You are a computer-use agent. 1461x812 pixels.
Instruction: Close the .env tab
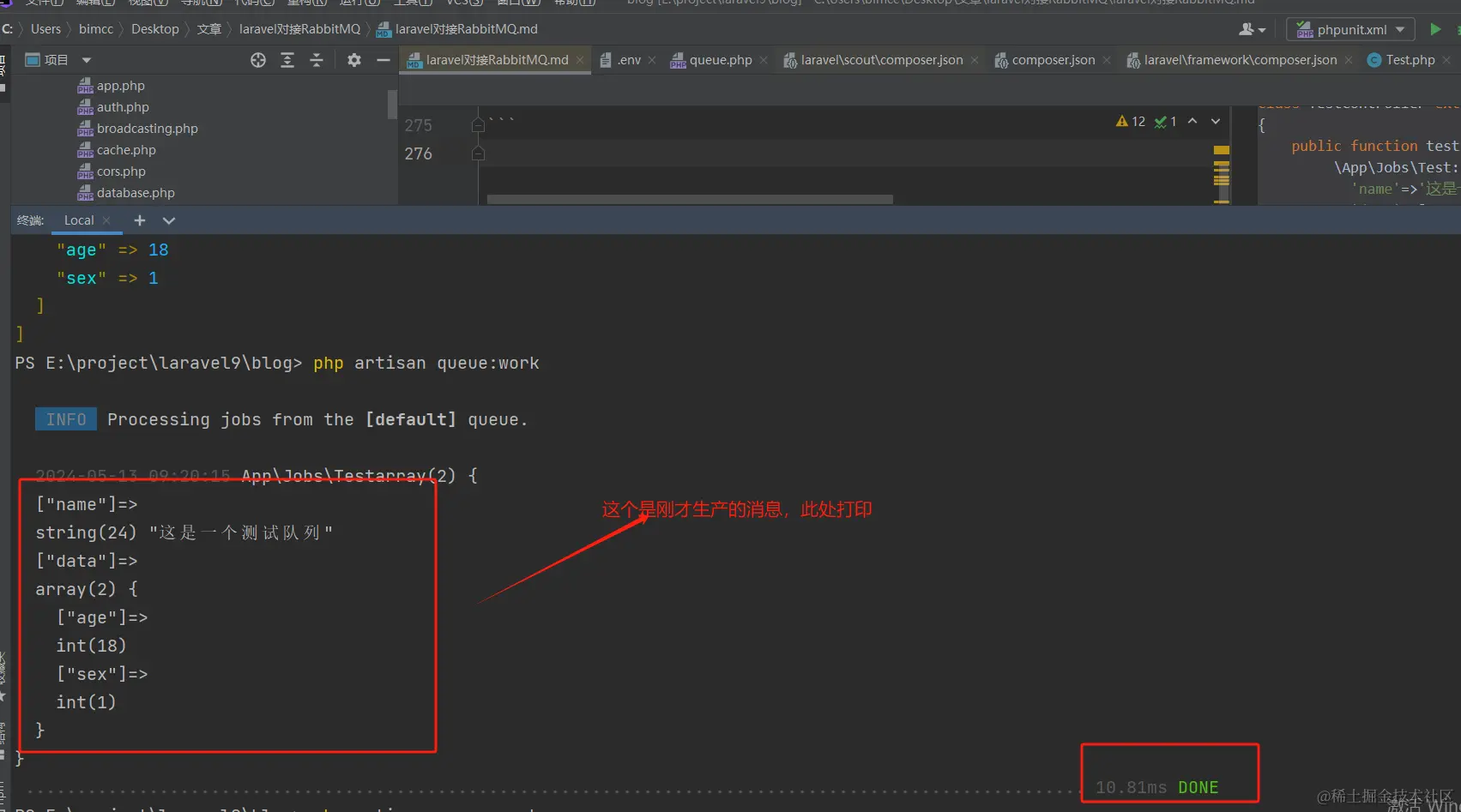point(652,60)
